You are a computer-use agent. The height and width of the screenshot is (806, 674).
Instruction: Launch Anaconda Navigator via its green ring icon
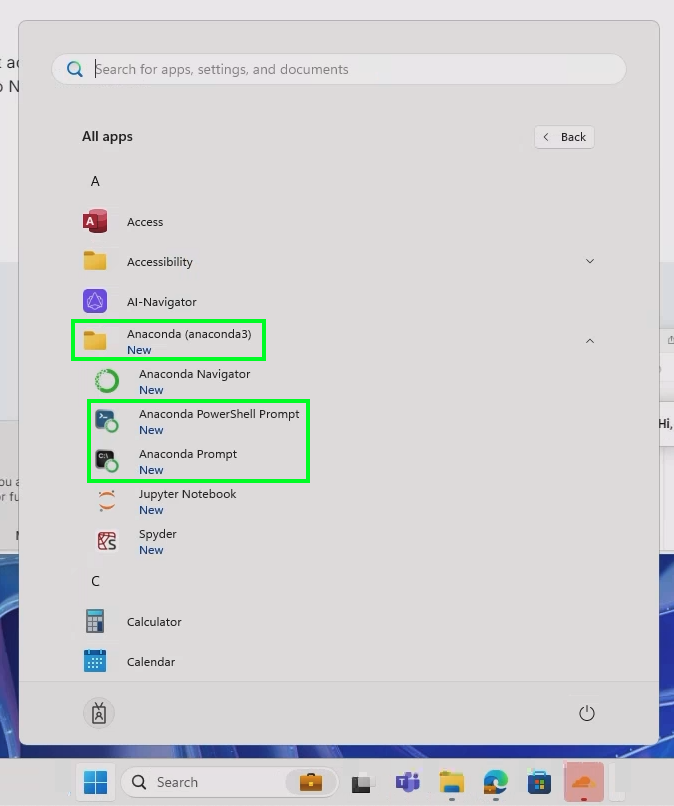point(107,381)
